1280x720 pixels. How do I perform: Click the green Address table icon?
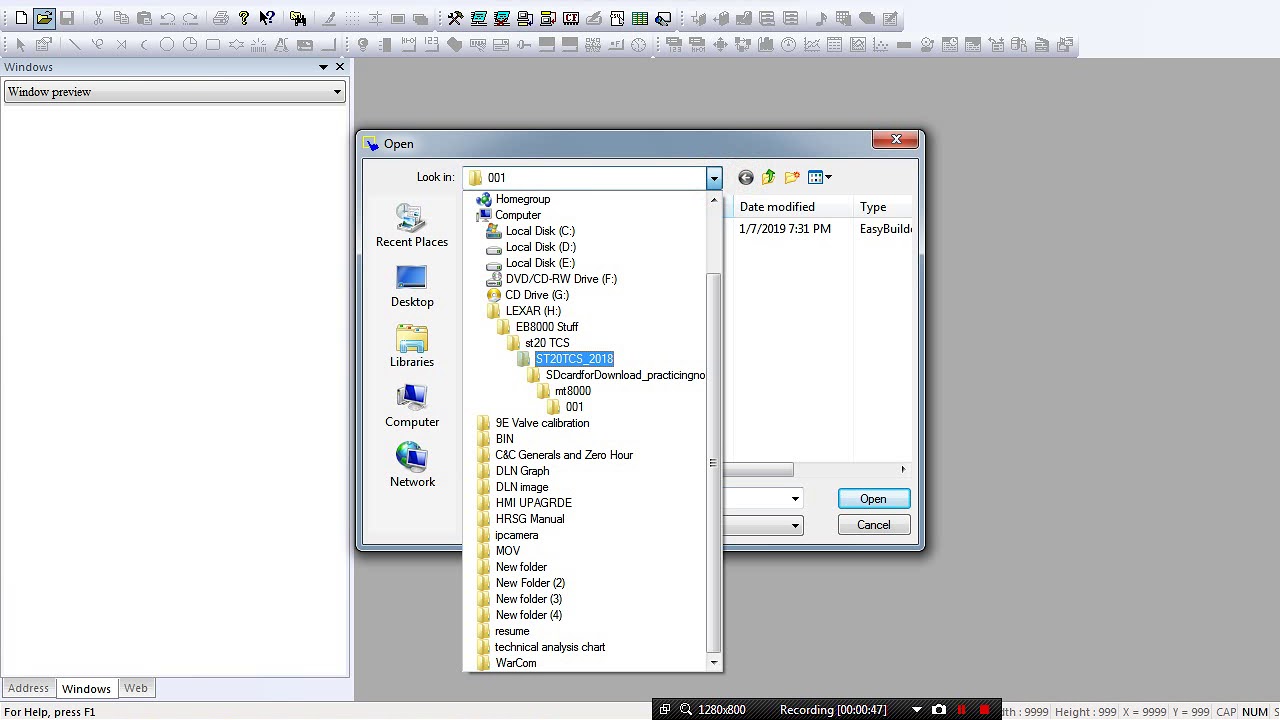click(640, 18)
